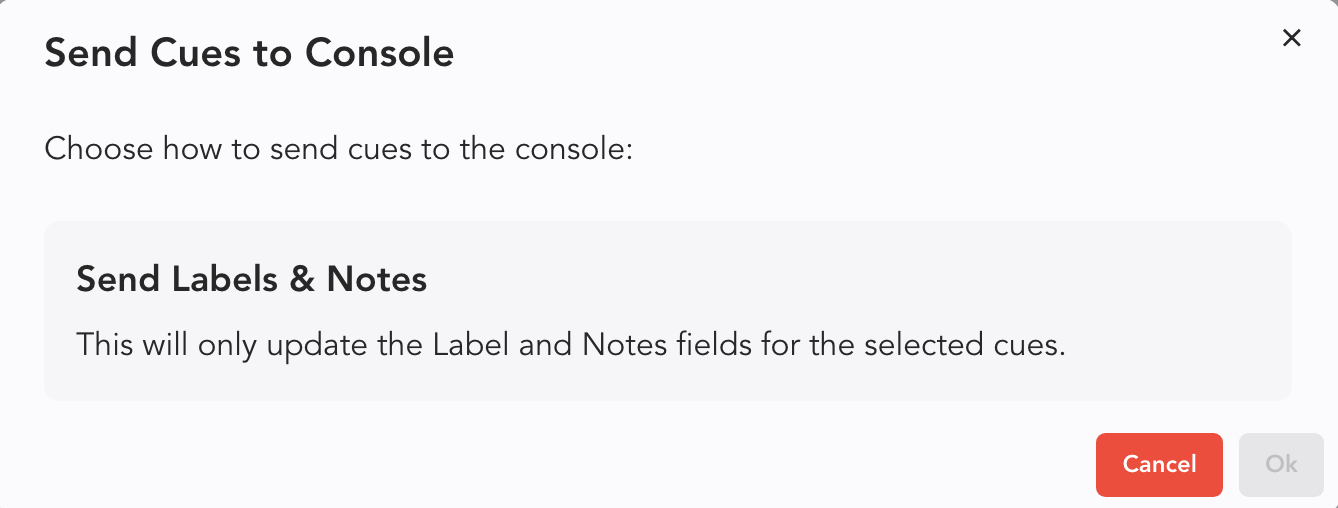Viewport: 1338px width, 508px height.
Task: Confirm the dialog using Ok
Action: [x=1281, y=464]
